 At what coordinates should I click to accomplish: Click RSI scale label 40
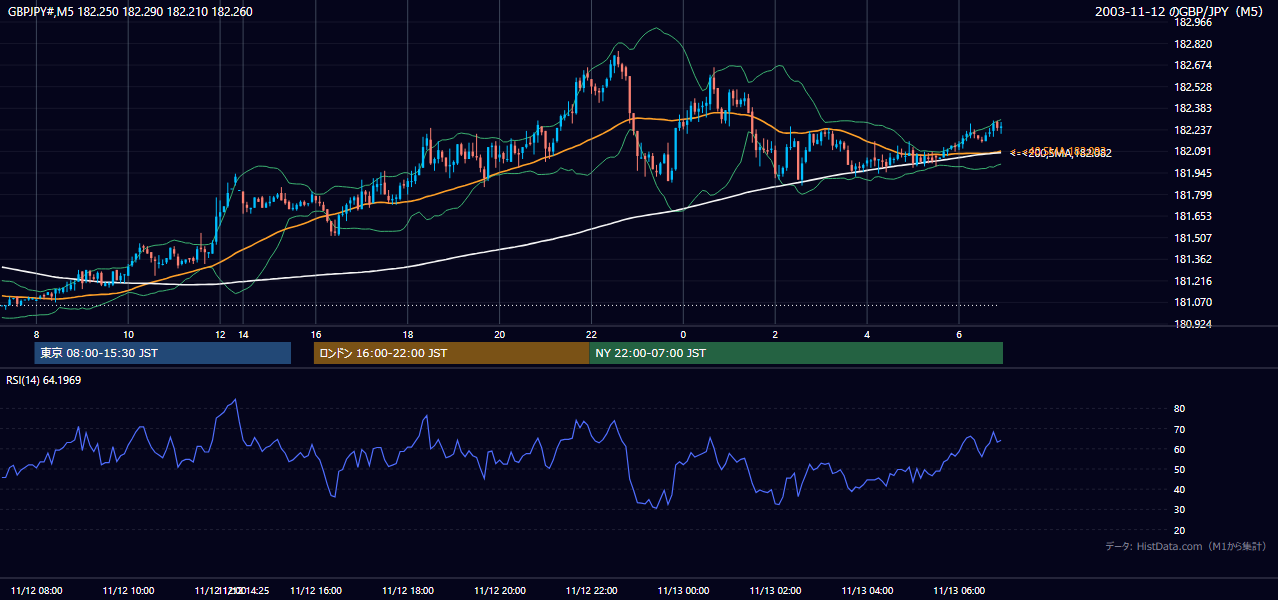pos(1180,489)
